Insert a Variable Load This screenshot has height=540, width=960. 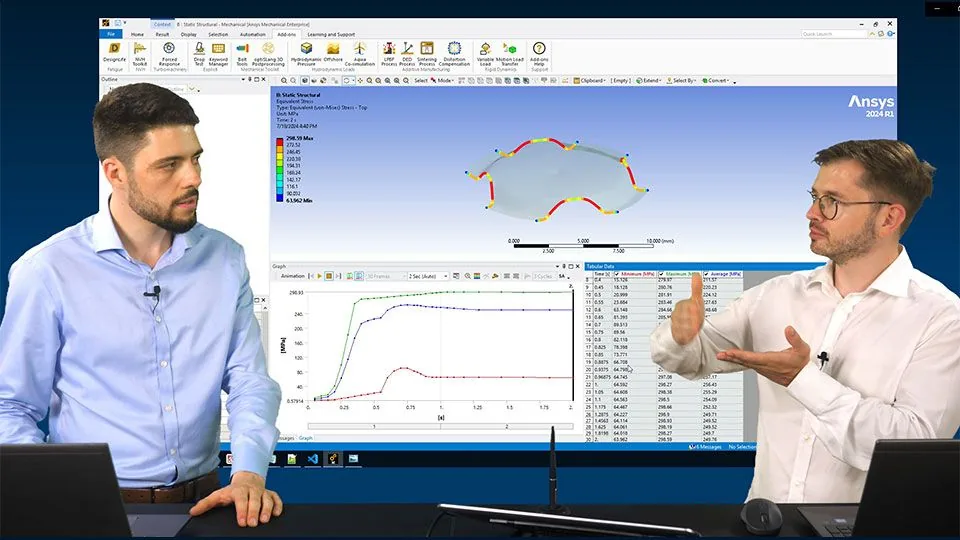pyautogui.click(x=485, y=53)
